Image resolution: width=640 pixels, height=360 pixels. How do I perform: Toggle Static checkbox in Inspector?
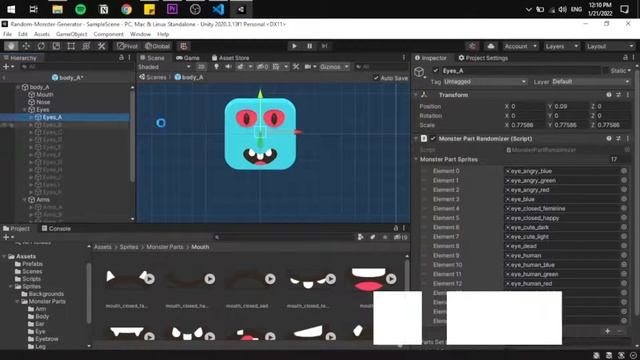(606, 71)
